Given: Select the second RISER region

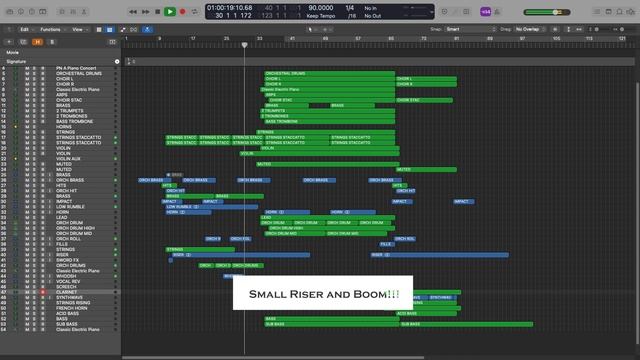Looking at the screenshot, I should pyautogui.click(x=440, y=255).
